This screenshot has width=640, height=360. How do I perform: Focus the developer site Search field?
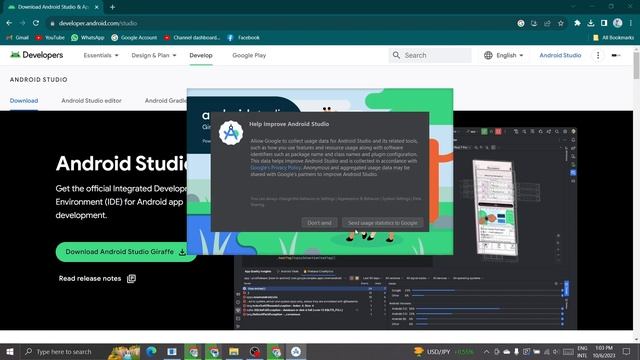point(430,55)
